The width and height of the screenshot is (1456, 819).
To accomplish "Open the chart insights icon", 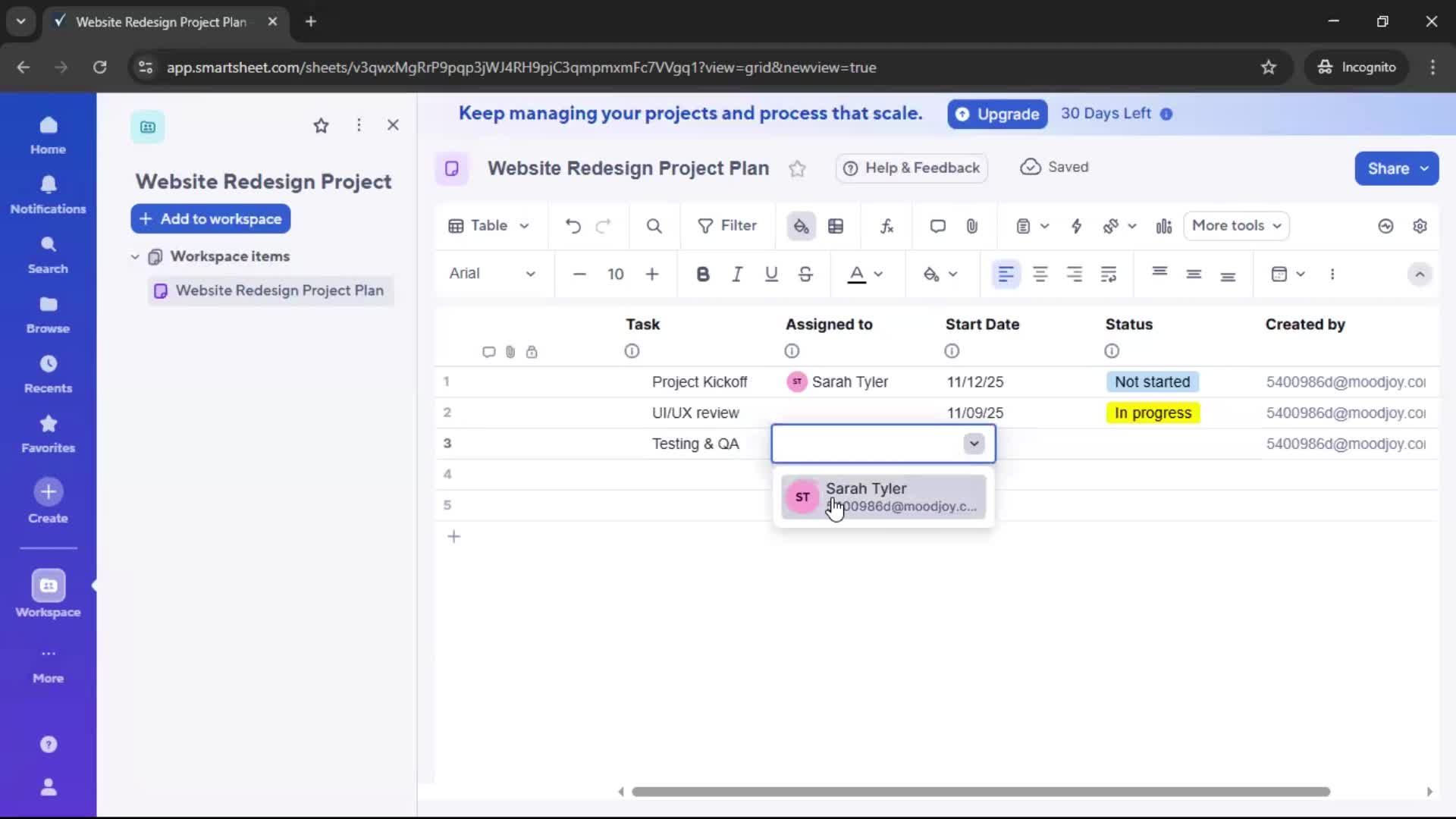I will point(1164,226).
